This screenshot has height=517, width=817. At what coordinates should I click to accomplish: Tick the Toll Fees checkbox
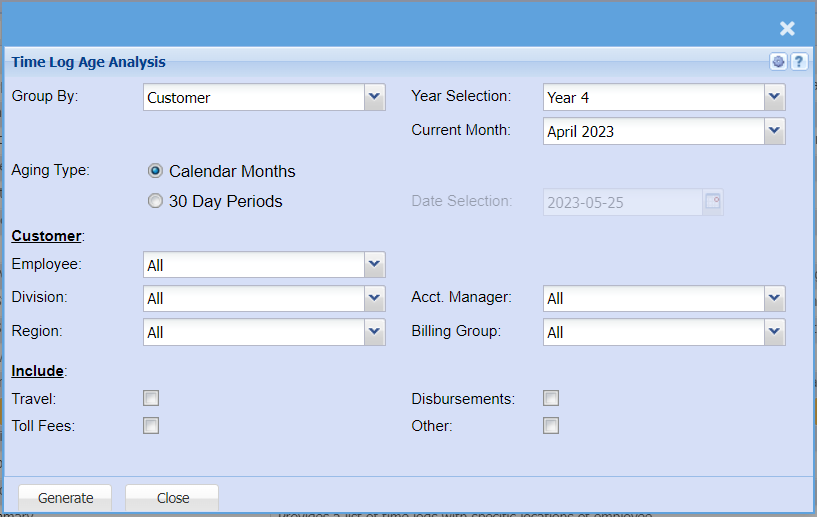[151, 426]
